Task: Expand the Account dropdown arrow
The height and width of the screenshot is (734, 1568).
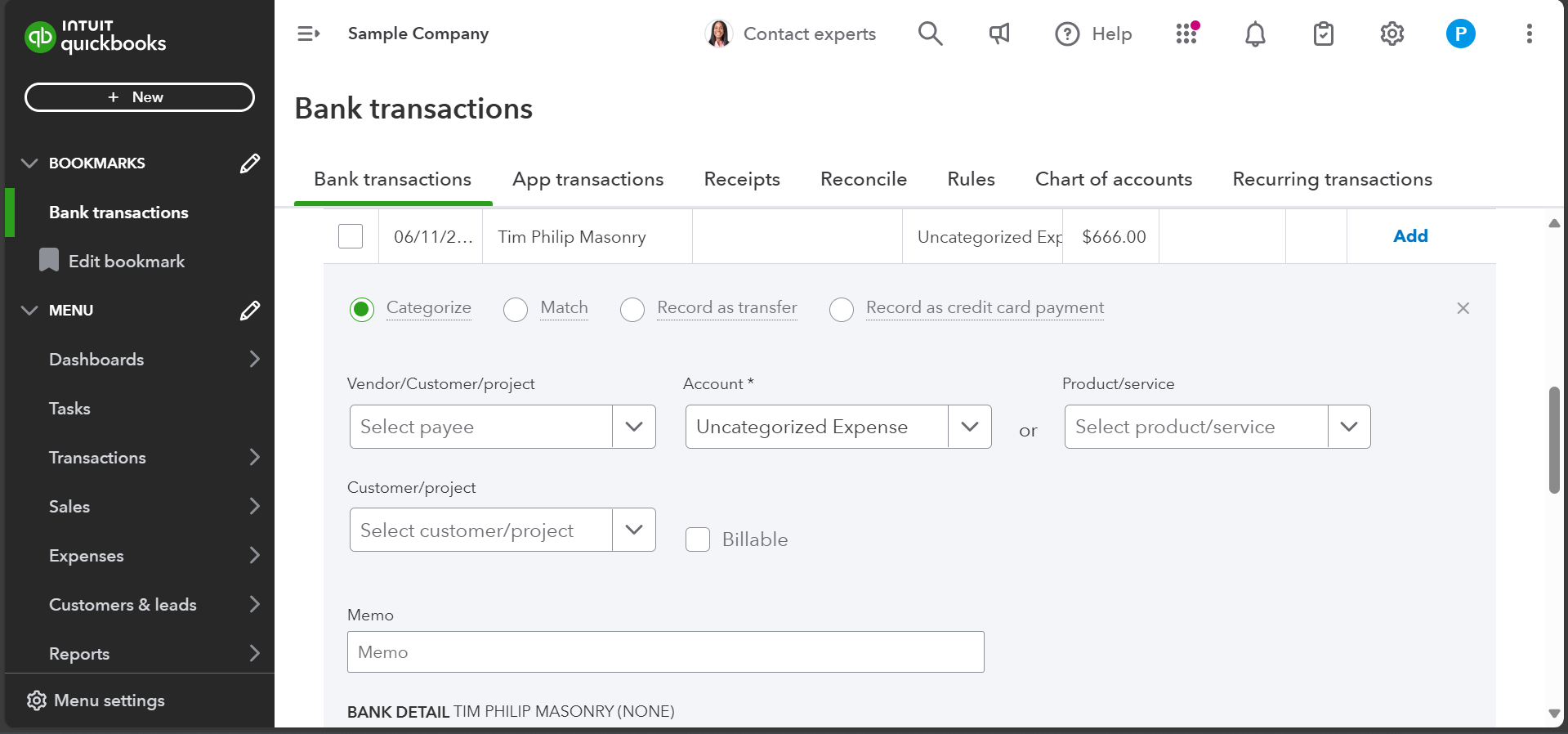Action: click(x=969, y=427)
